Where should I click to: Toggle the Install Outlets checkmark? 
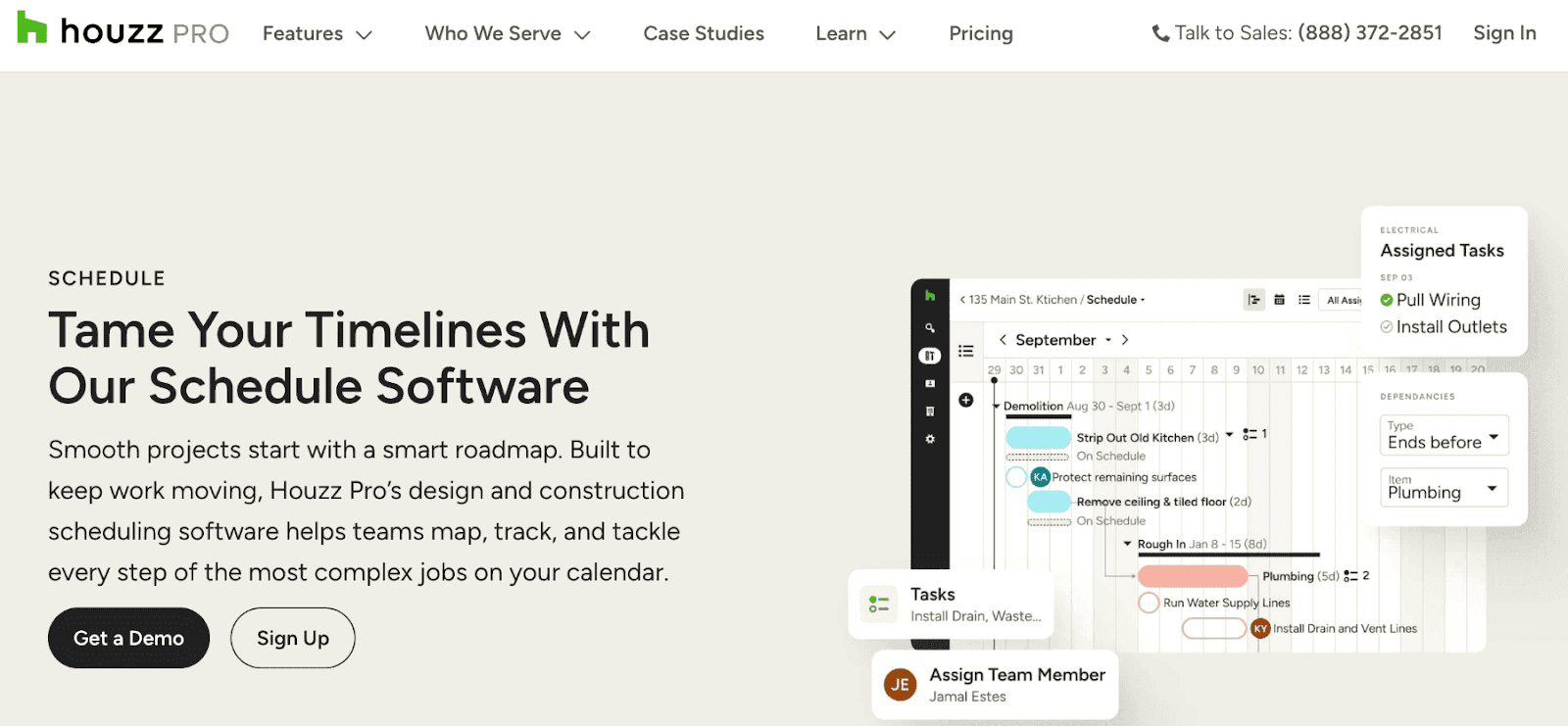(x=1387, y=327)
